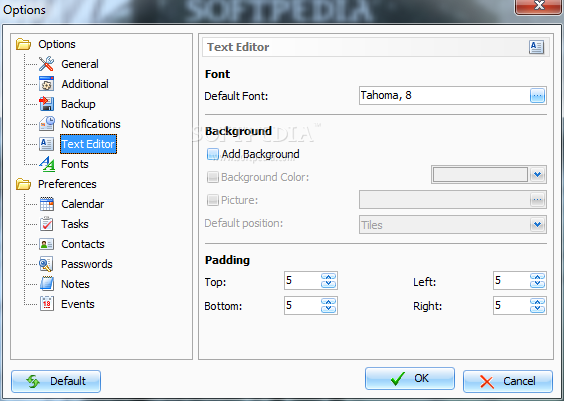Select Passwords preferences
The width and height of the screenshot is (564, 401).
point(87,264)
